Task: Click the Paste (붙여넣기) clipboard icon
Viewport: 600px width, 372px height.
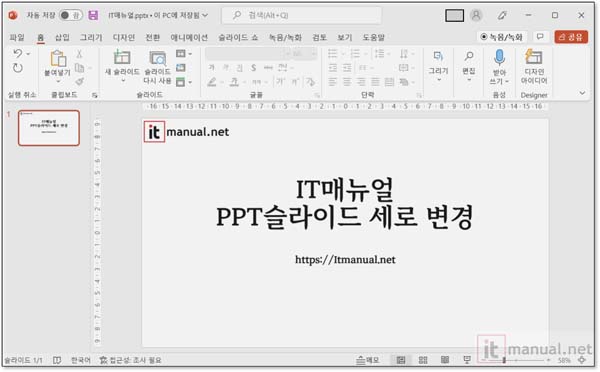Action: [x=58, y=58]
